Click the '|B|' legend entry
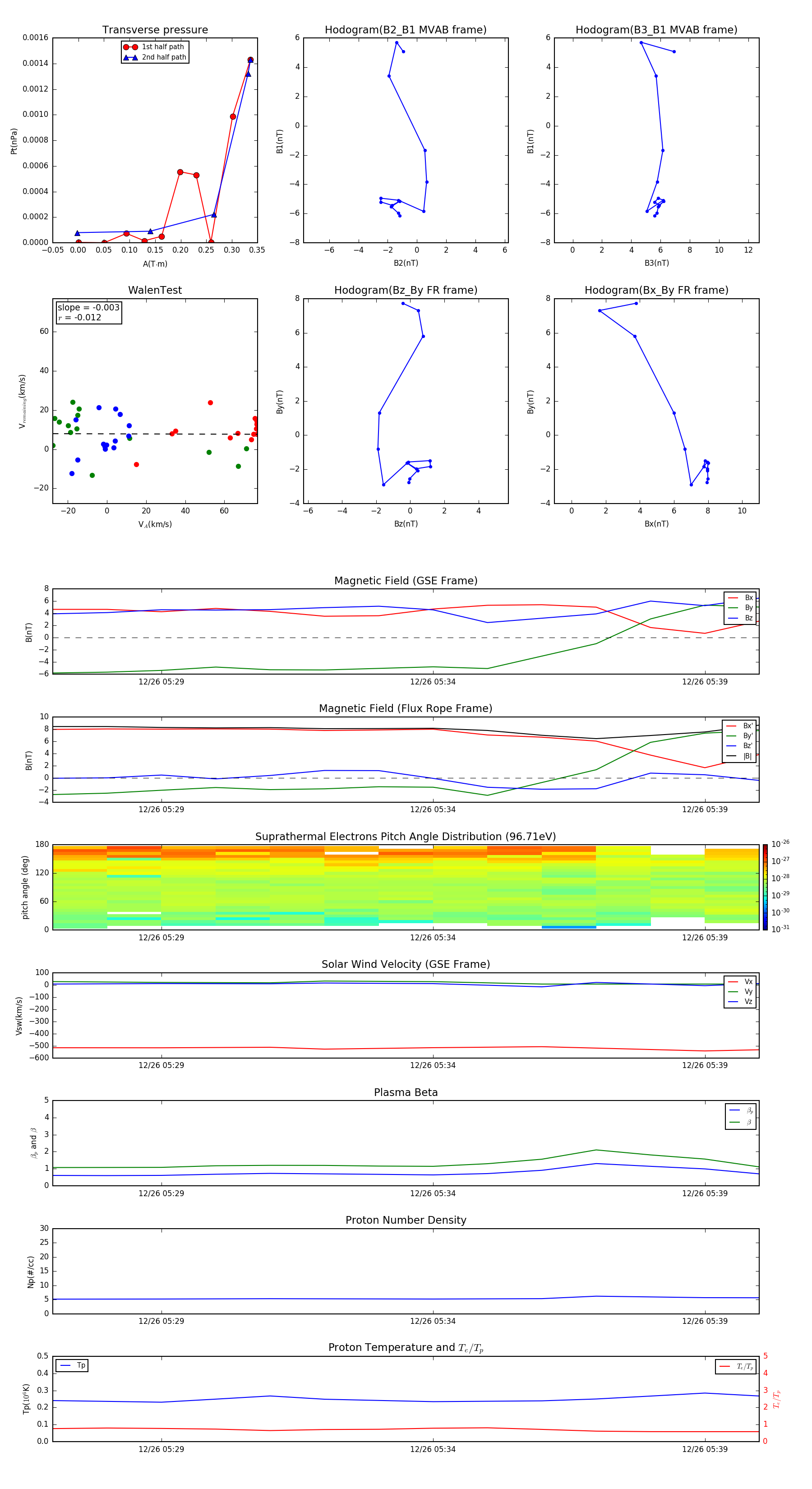812x1489 pixels. [739, 756]
